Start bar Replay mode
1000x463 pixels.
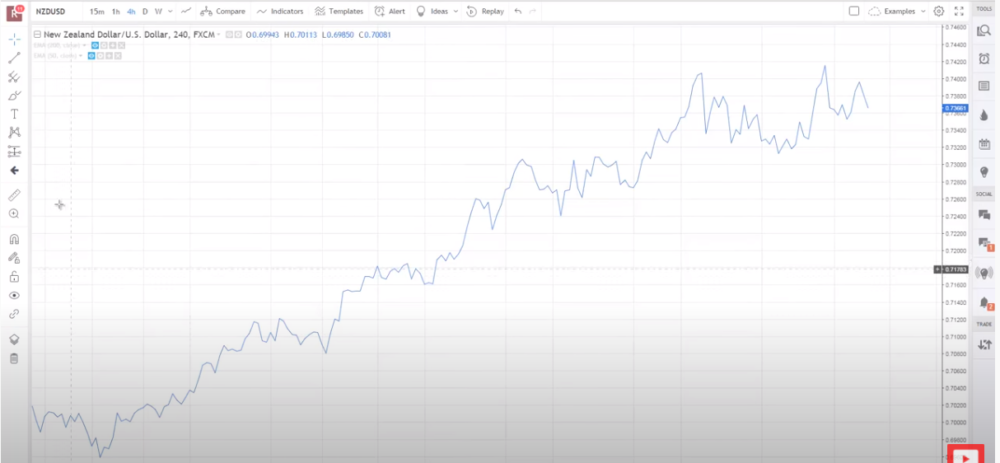485,11
